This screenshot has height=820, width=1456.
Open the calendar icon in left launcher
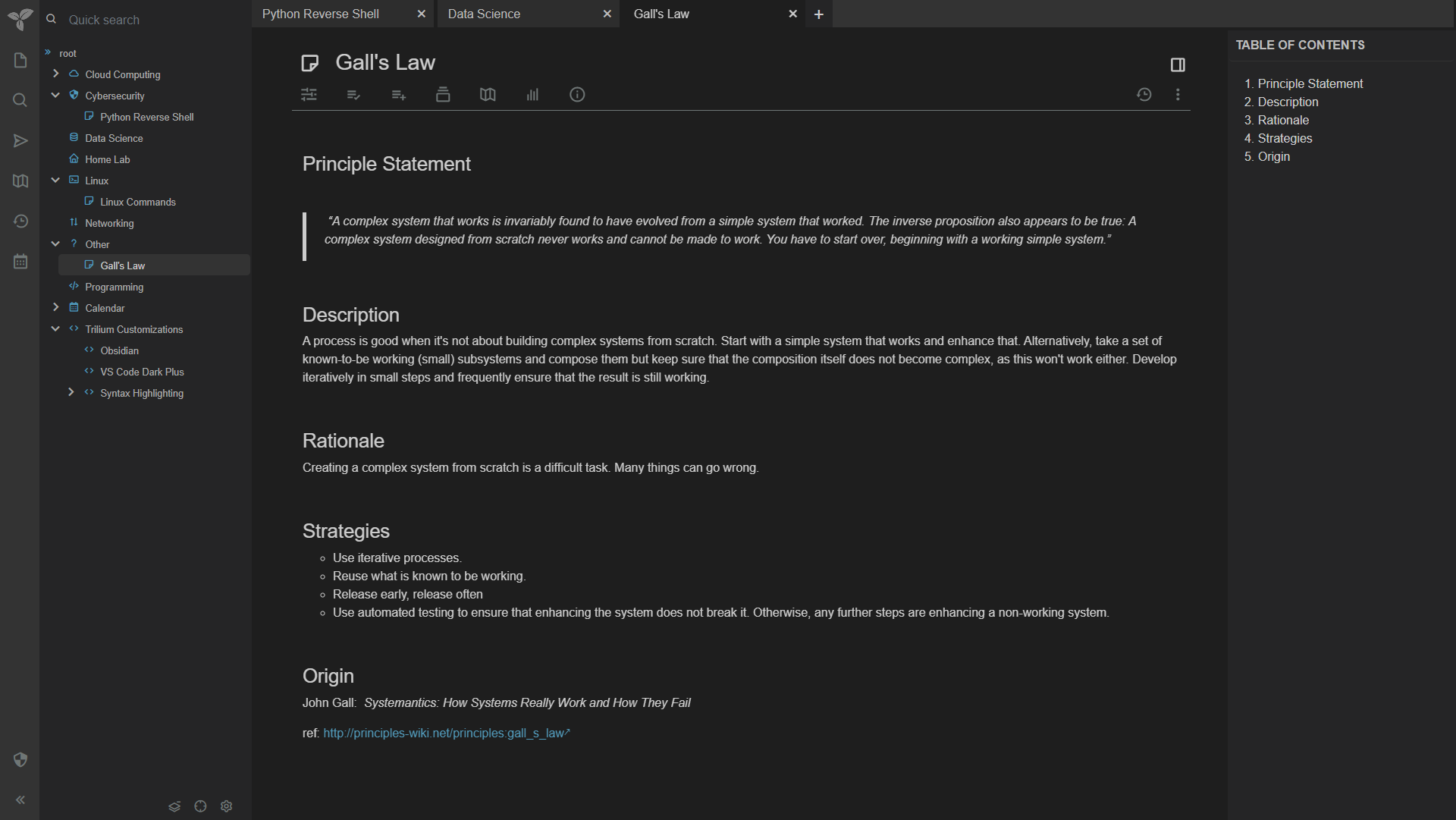(20, 262)
